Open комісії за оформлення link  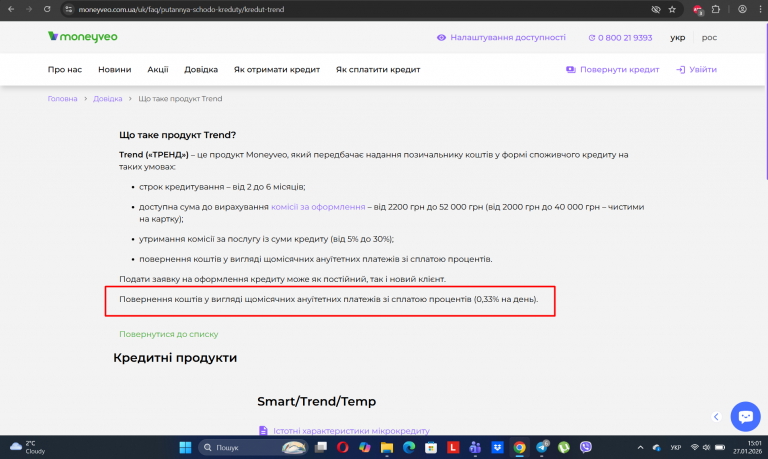point(318,207)
